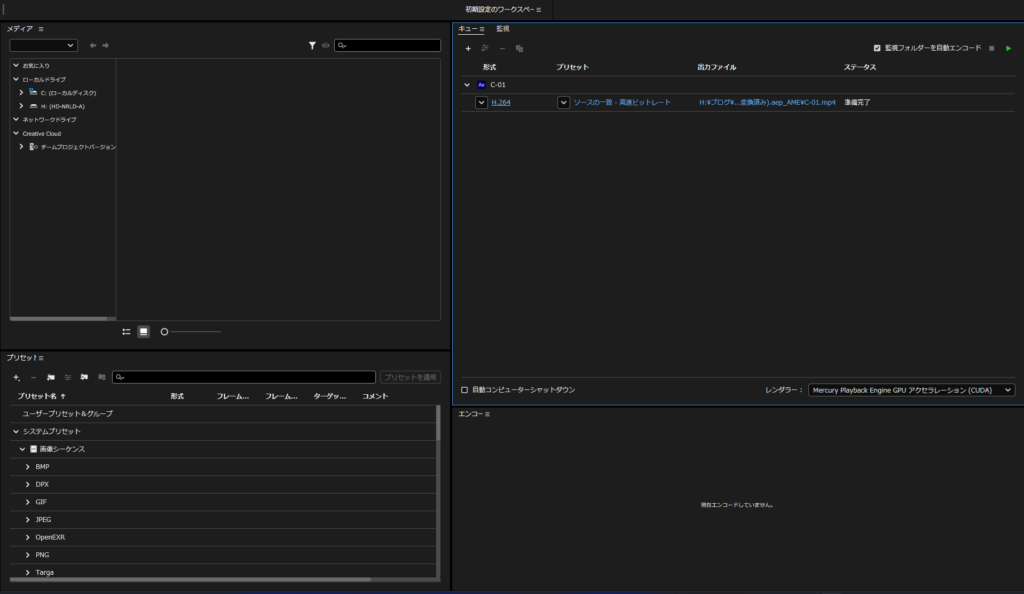Switch Media browser to list view

[x=126, y=331]
